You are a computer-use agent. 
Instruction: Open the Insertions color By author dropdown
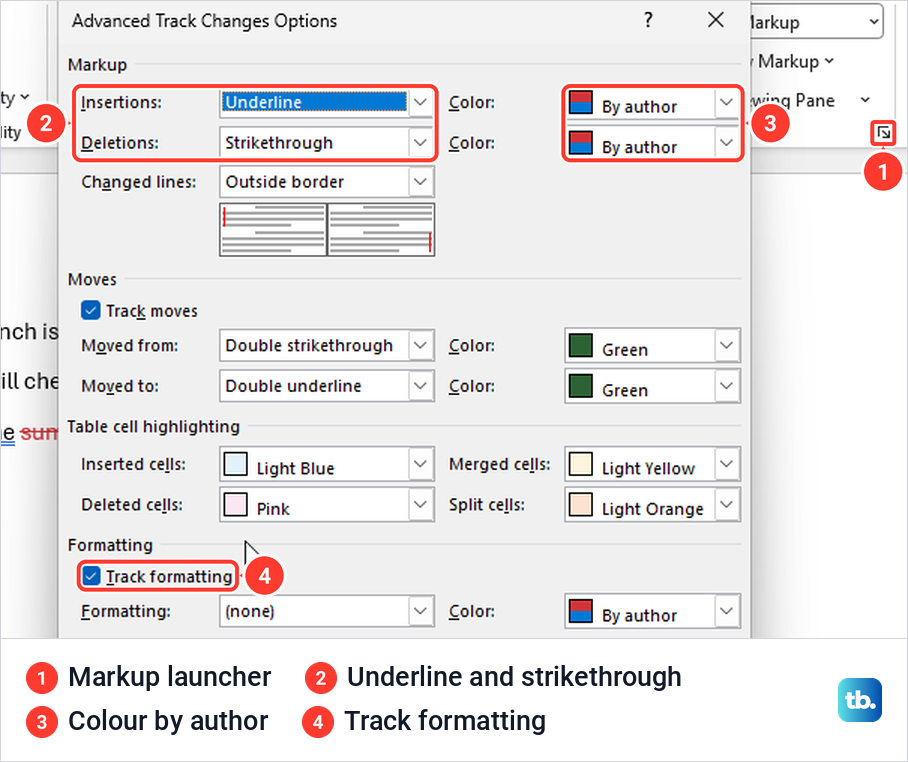(x=727, y=102)
